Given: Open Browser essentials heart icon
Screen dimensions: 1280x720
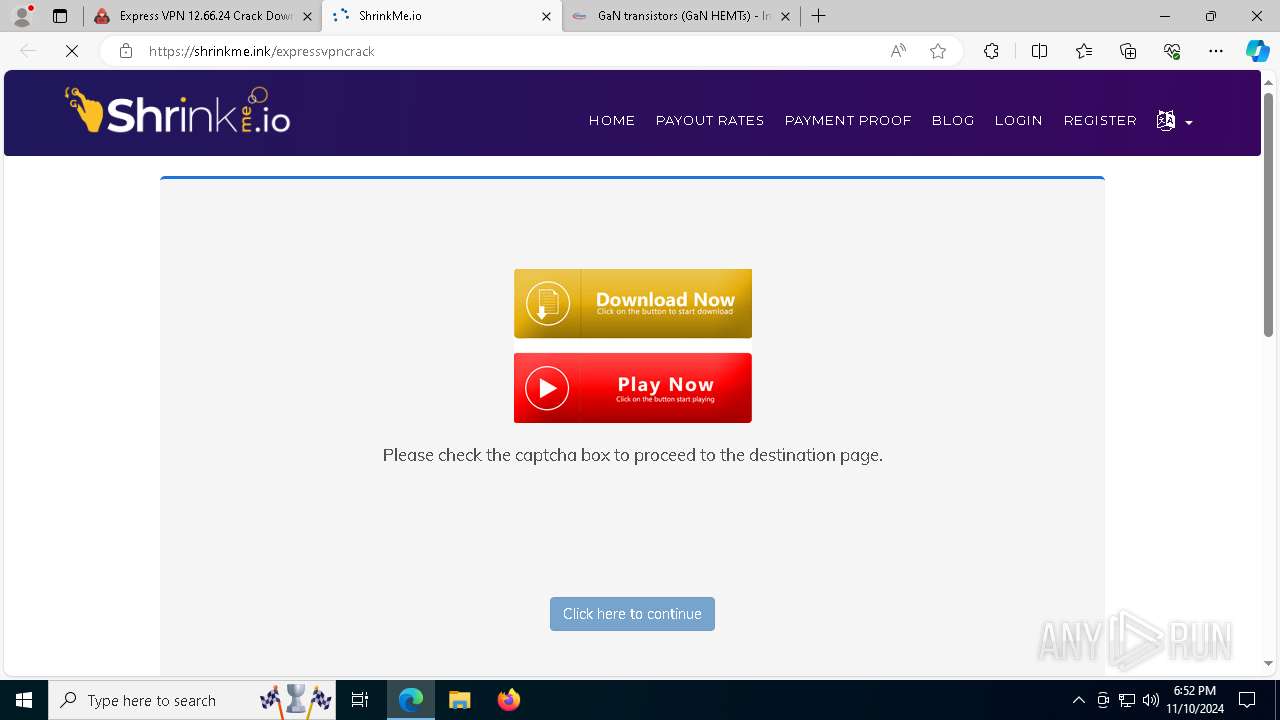Looking at the screenshot, I should (x=1172, y=51).
